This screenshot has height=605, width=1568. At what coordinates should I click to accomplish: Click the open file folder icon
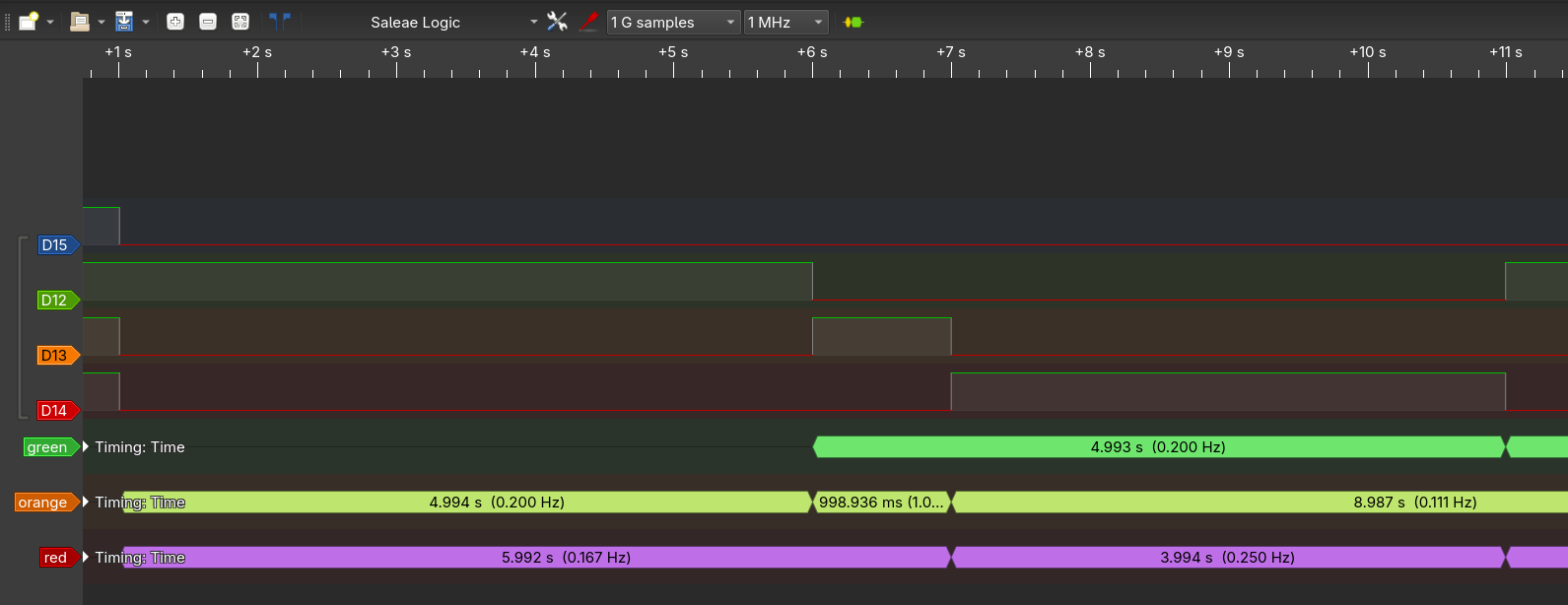80,22
